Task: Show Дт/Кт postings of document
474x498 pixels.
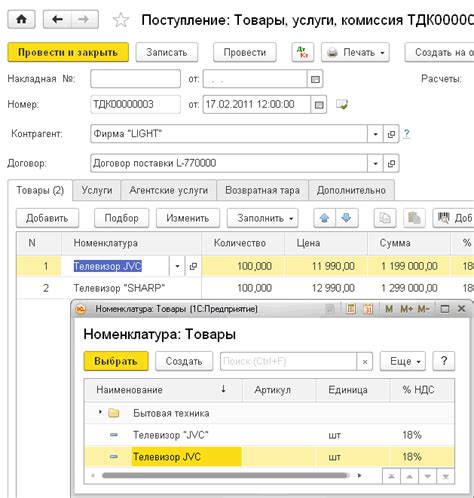Action: (x=303, y=52)
